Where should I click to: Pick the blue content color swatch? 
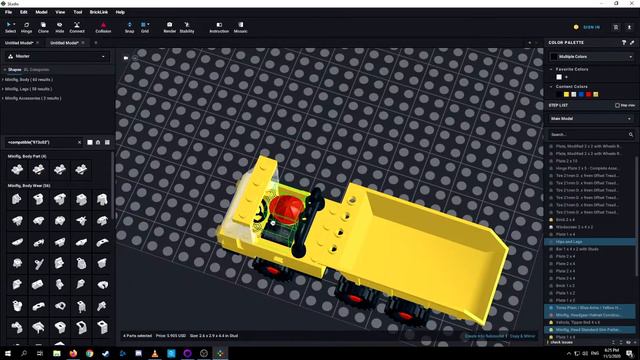pos(581,95)
